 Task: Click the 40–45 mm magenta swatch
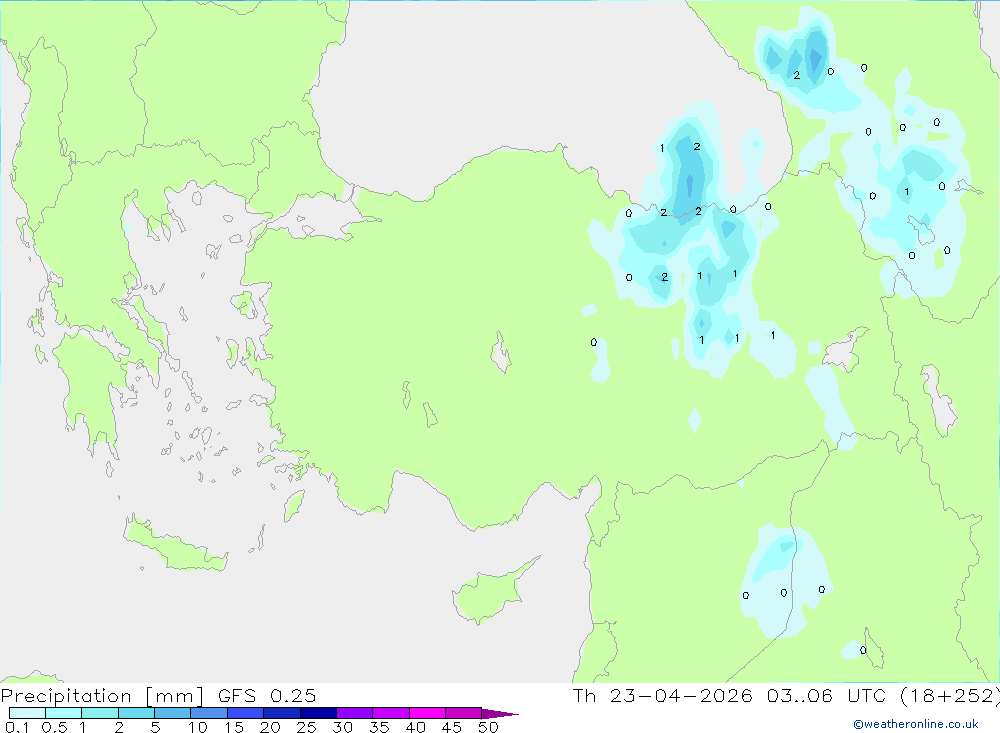point(427,713)
